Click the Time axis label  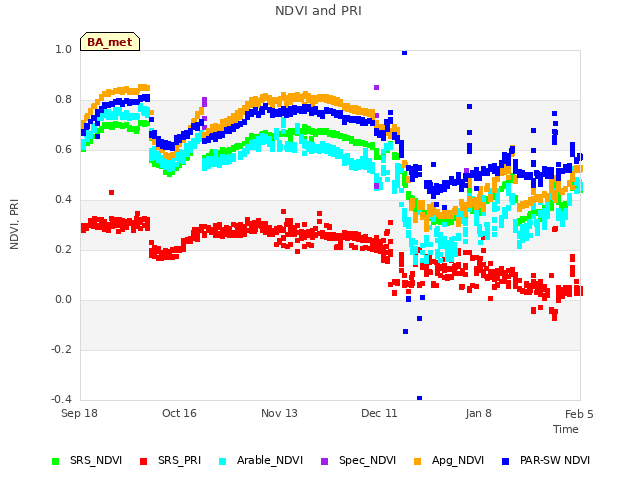(566, 429)
